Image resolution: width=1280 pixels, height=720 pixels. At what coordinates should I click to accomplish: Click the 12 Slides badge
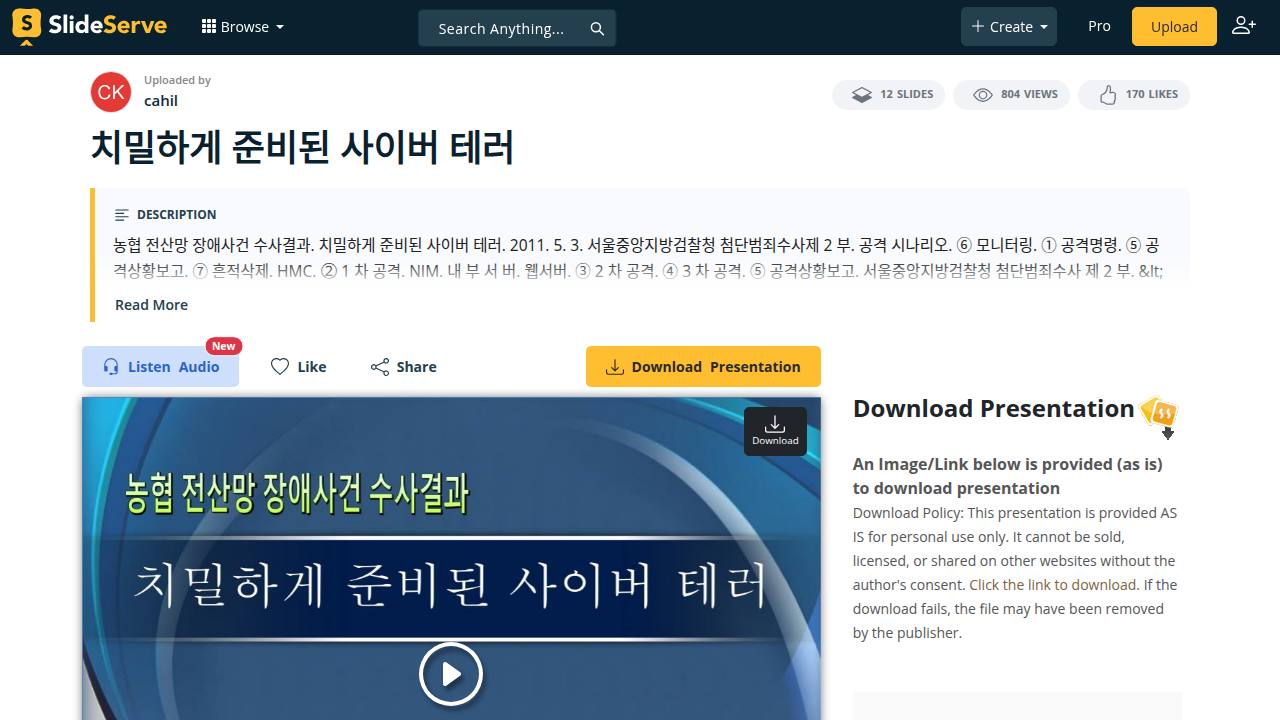[888, 95]
